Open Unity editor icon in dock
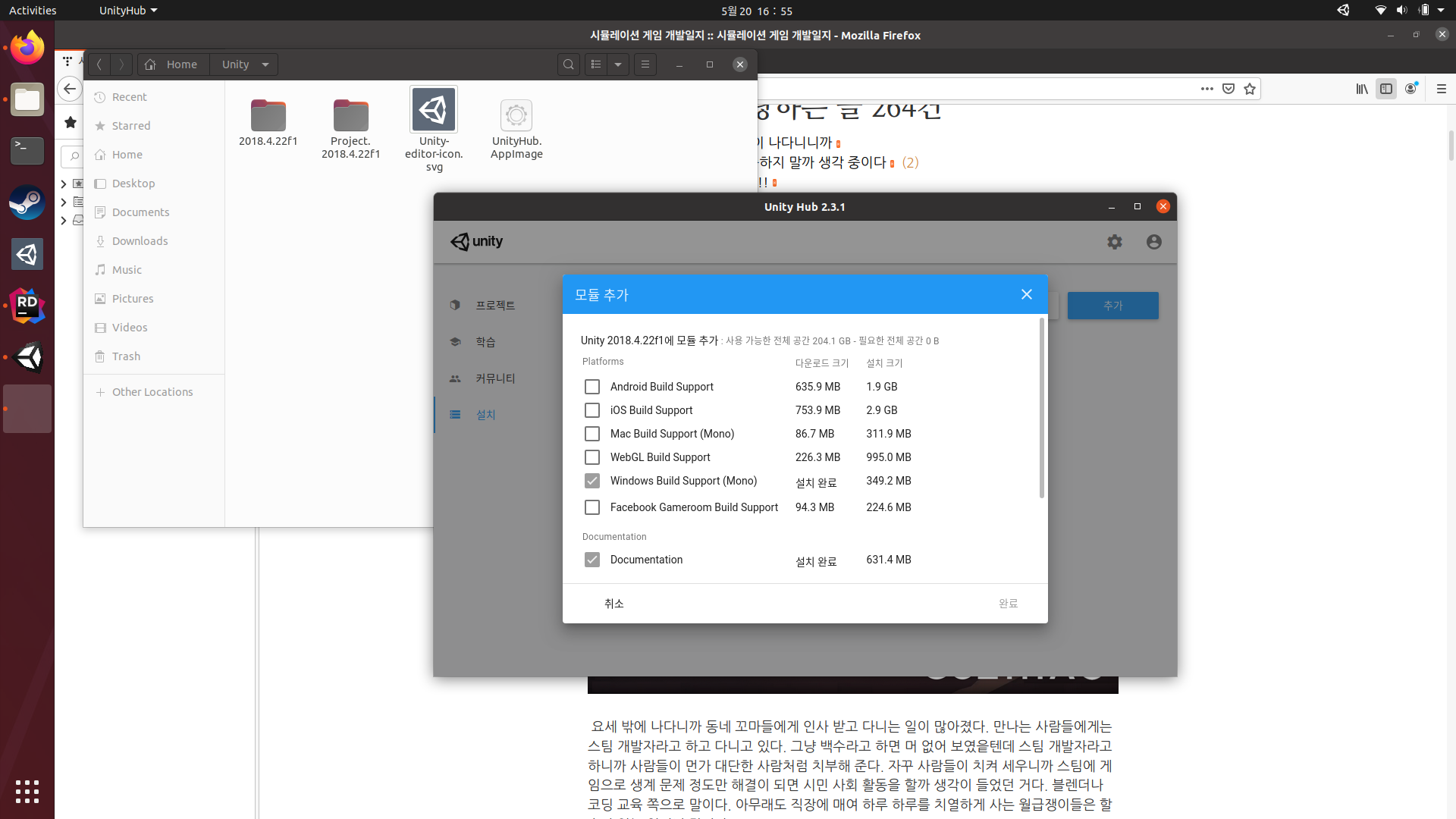This screenshot has height=819, width=1456. tap(27, 357)
